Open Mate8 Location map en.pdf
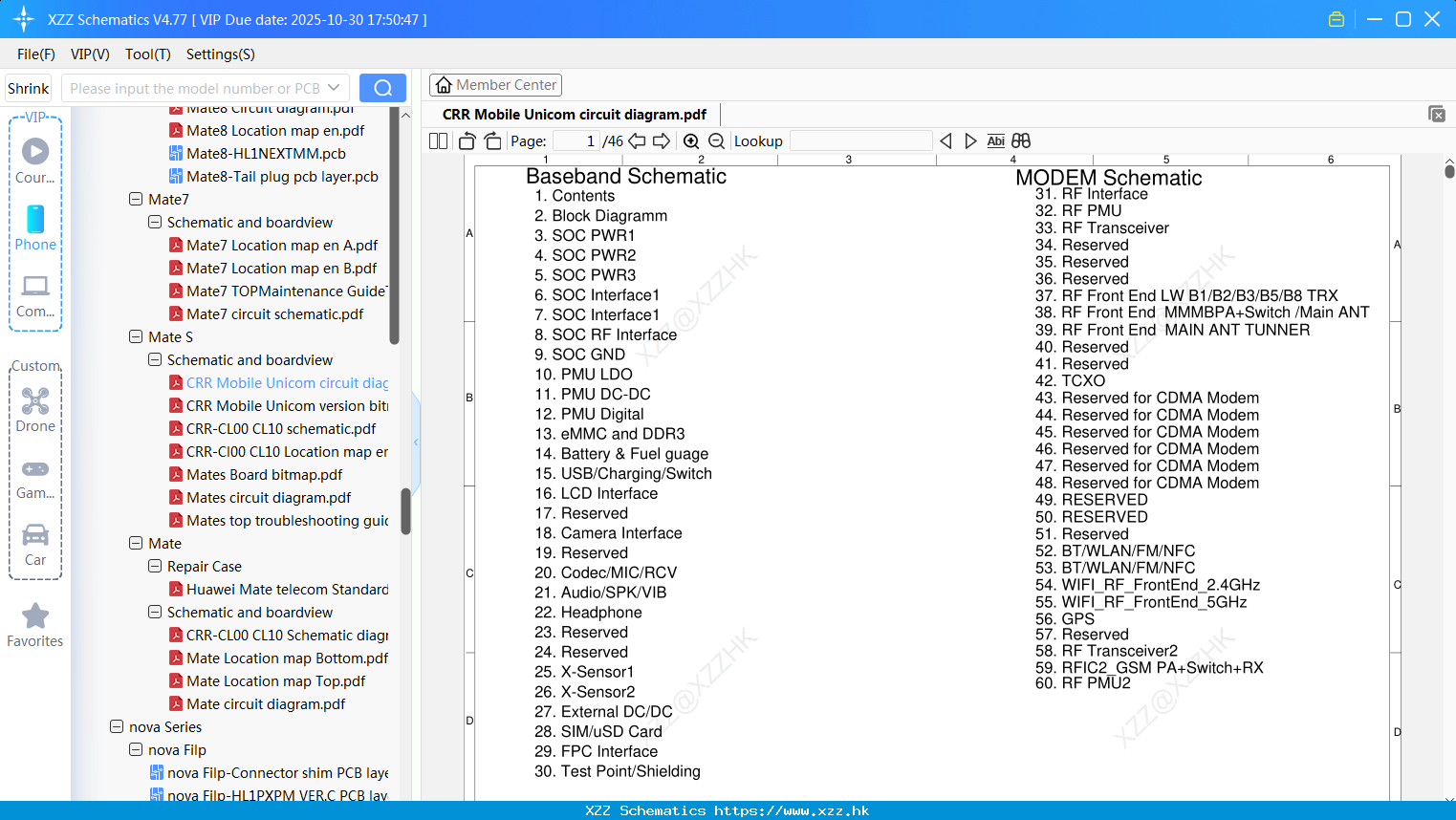This screenshot has height=820, width=1456. tap(275, 130)
